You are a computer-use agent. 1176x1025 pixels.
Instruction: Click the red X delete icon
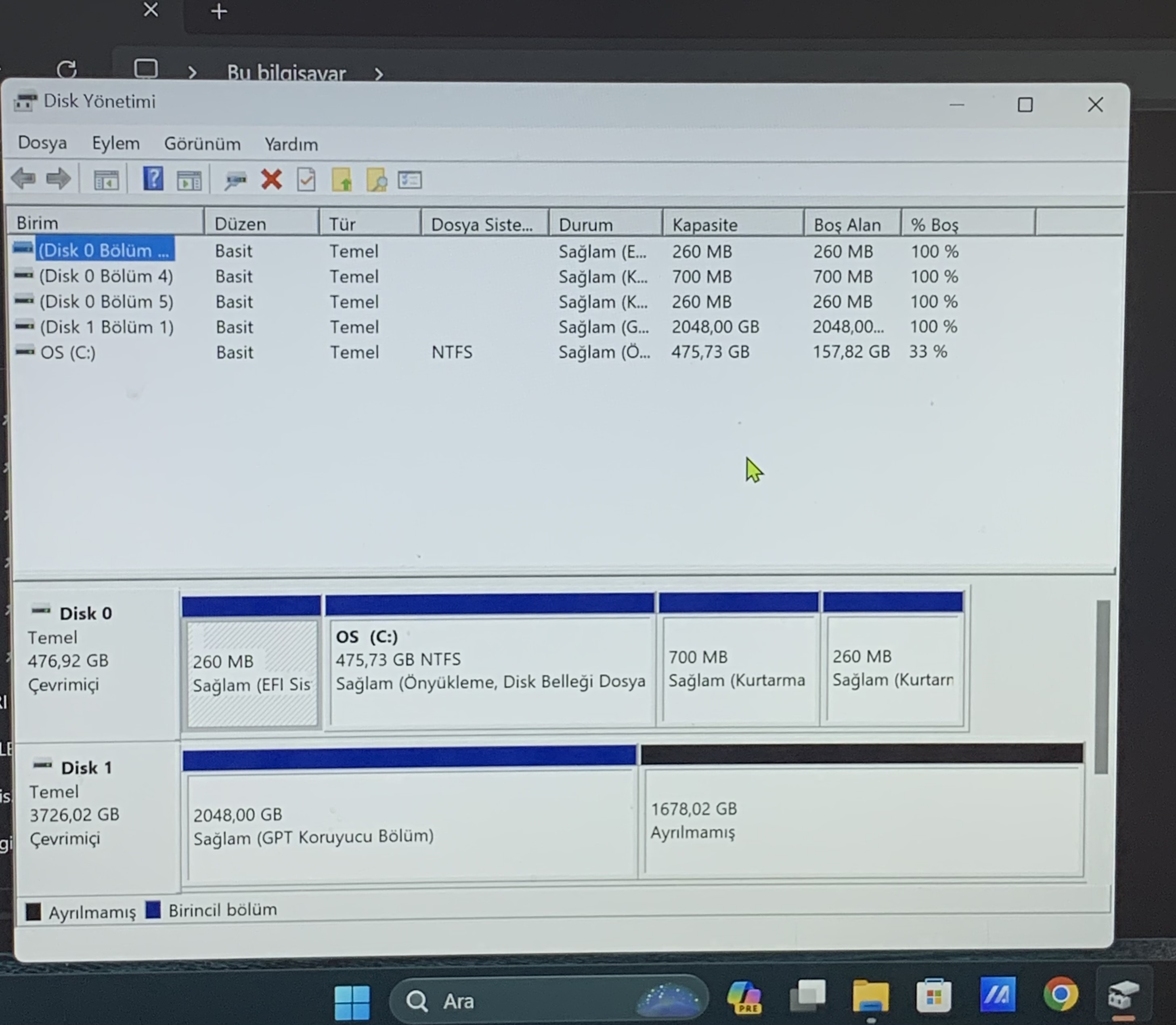(271, 180)
